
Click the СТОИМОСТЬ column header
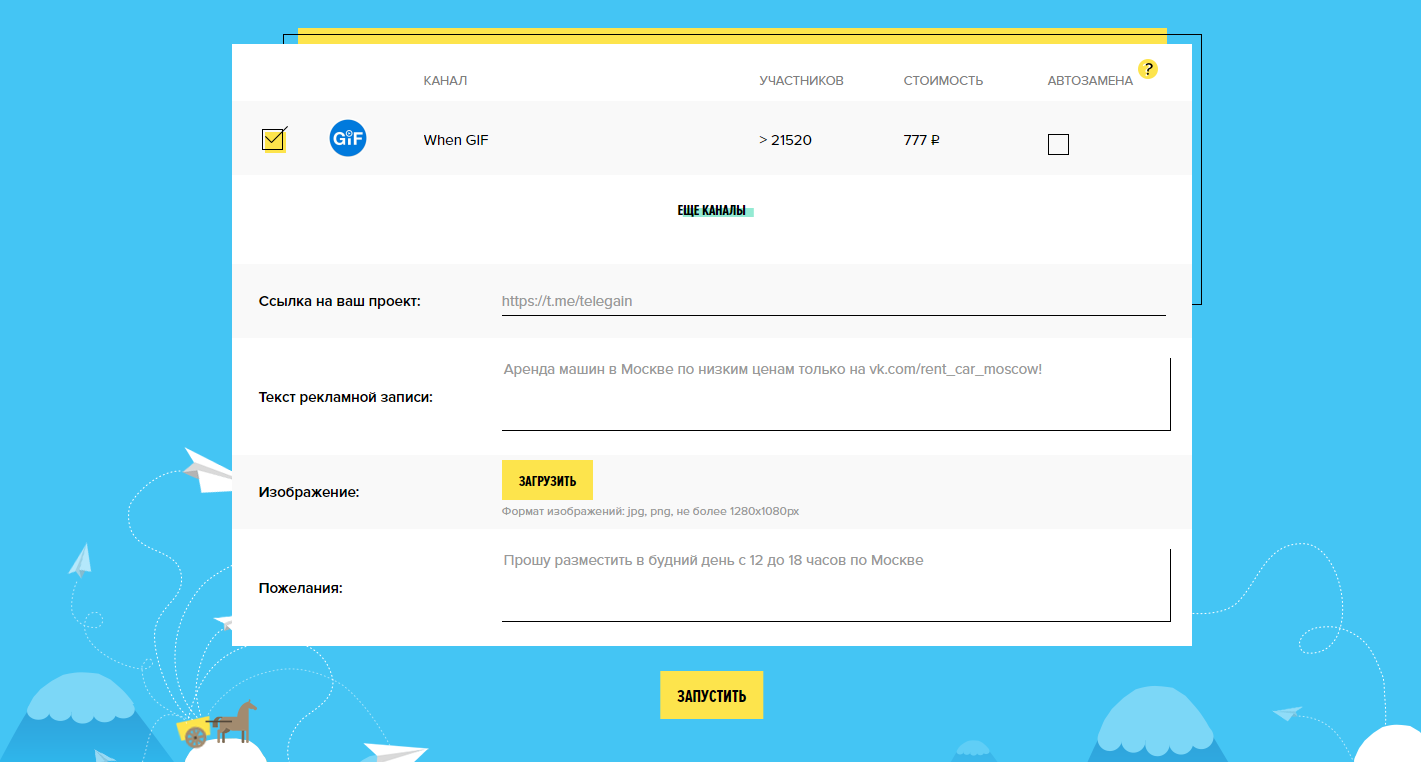click(x=944, y=81)
